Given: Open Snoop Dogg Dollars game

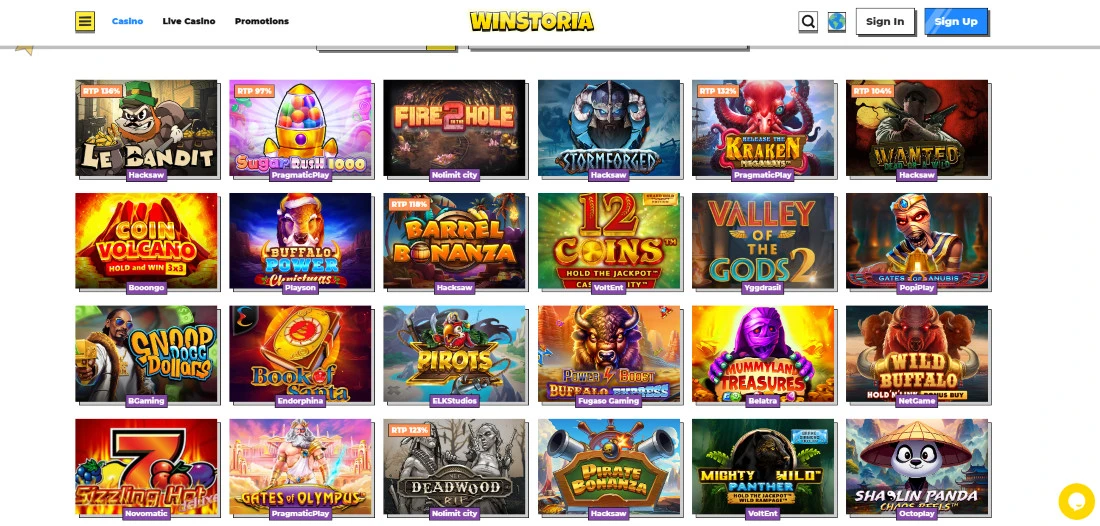Looking at the screenshot, I should pyautogui.click(x=146, y=353).
